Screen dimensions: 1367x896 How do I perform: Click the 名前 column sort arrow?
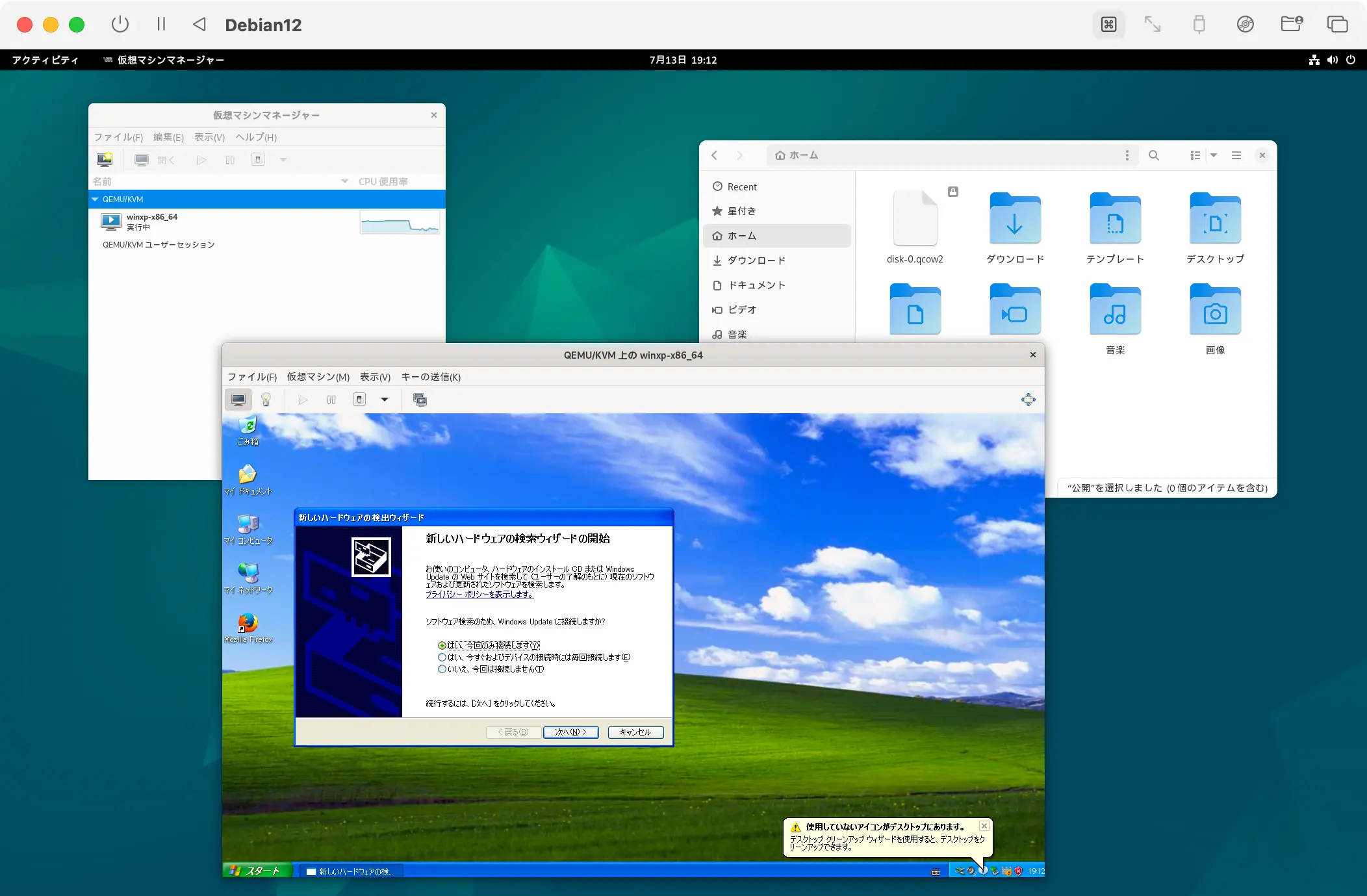coord(345,181)
